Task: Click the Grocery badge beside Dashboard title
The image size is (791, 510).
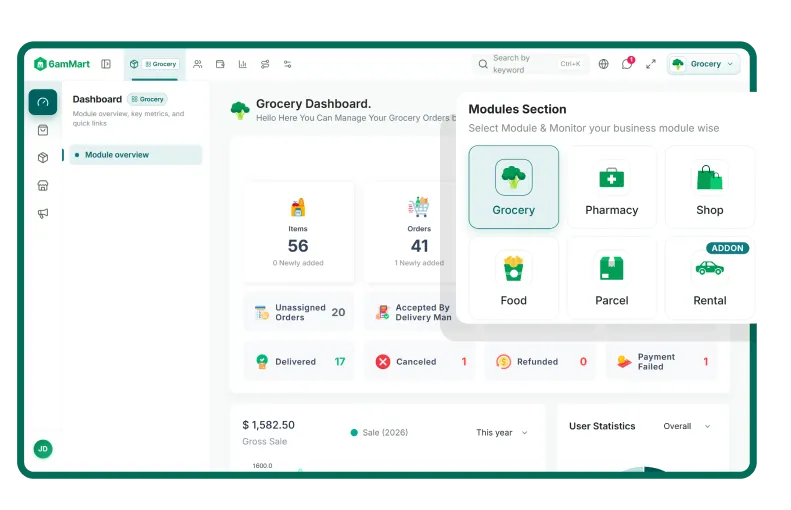Action: pos(147,99)
